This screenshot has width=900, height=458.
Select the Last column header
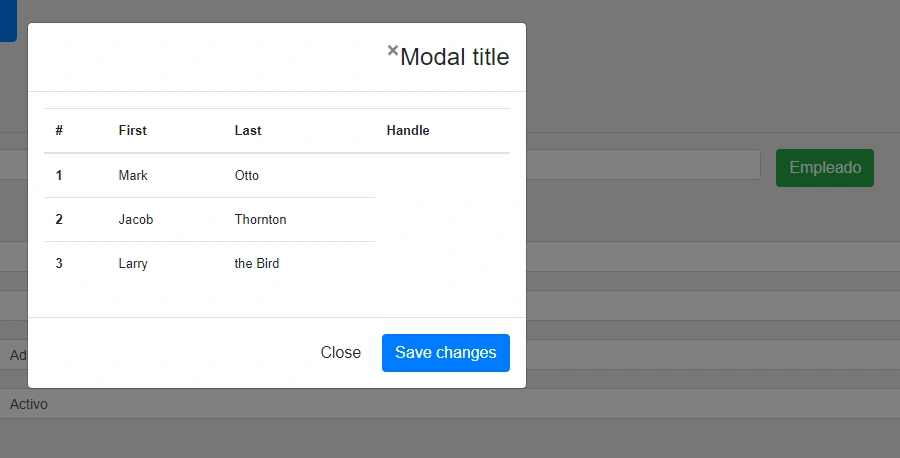pyautogui.click(x=248, y=130)
